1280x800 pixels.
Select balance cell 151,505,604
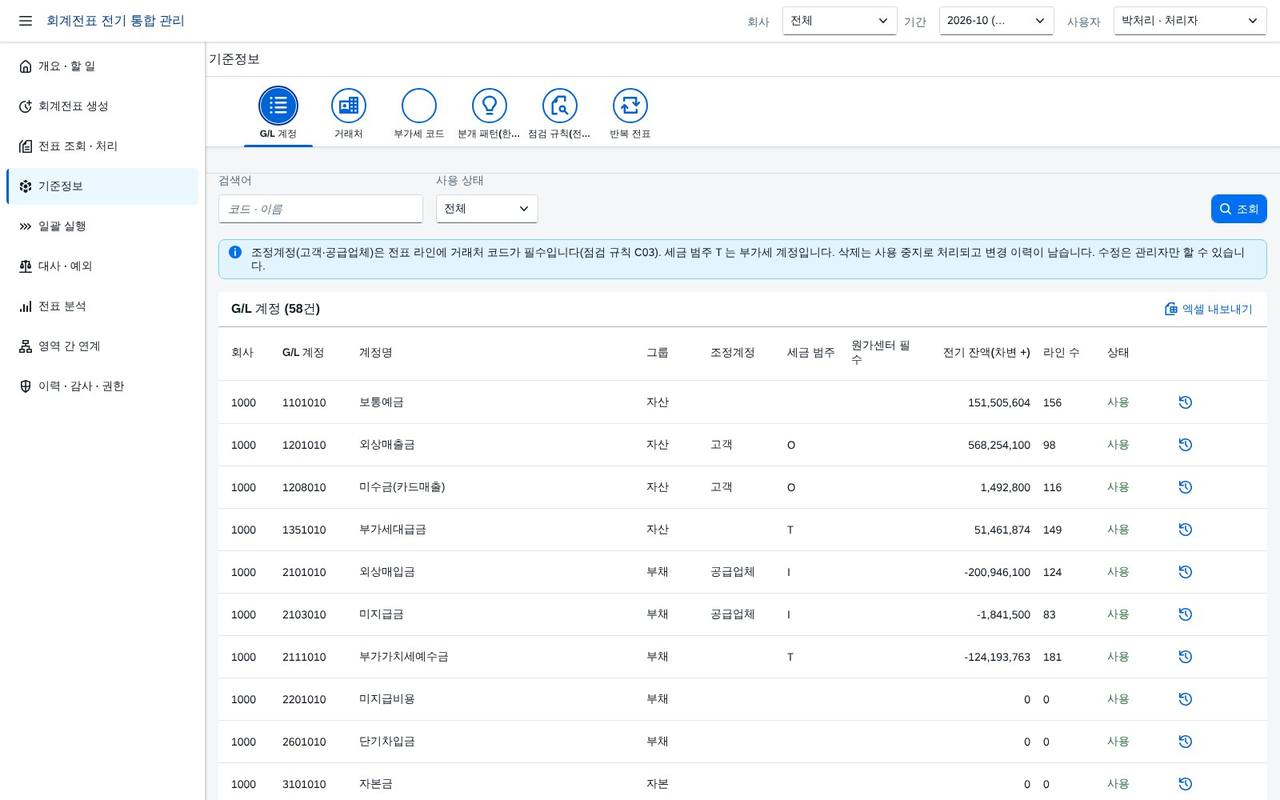point(999,403)
